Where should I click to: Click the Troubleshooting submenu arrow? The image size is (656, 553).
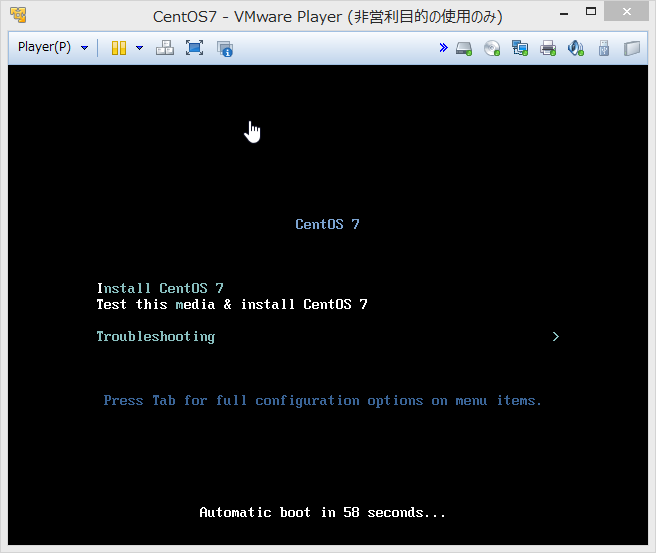point(556,337)
